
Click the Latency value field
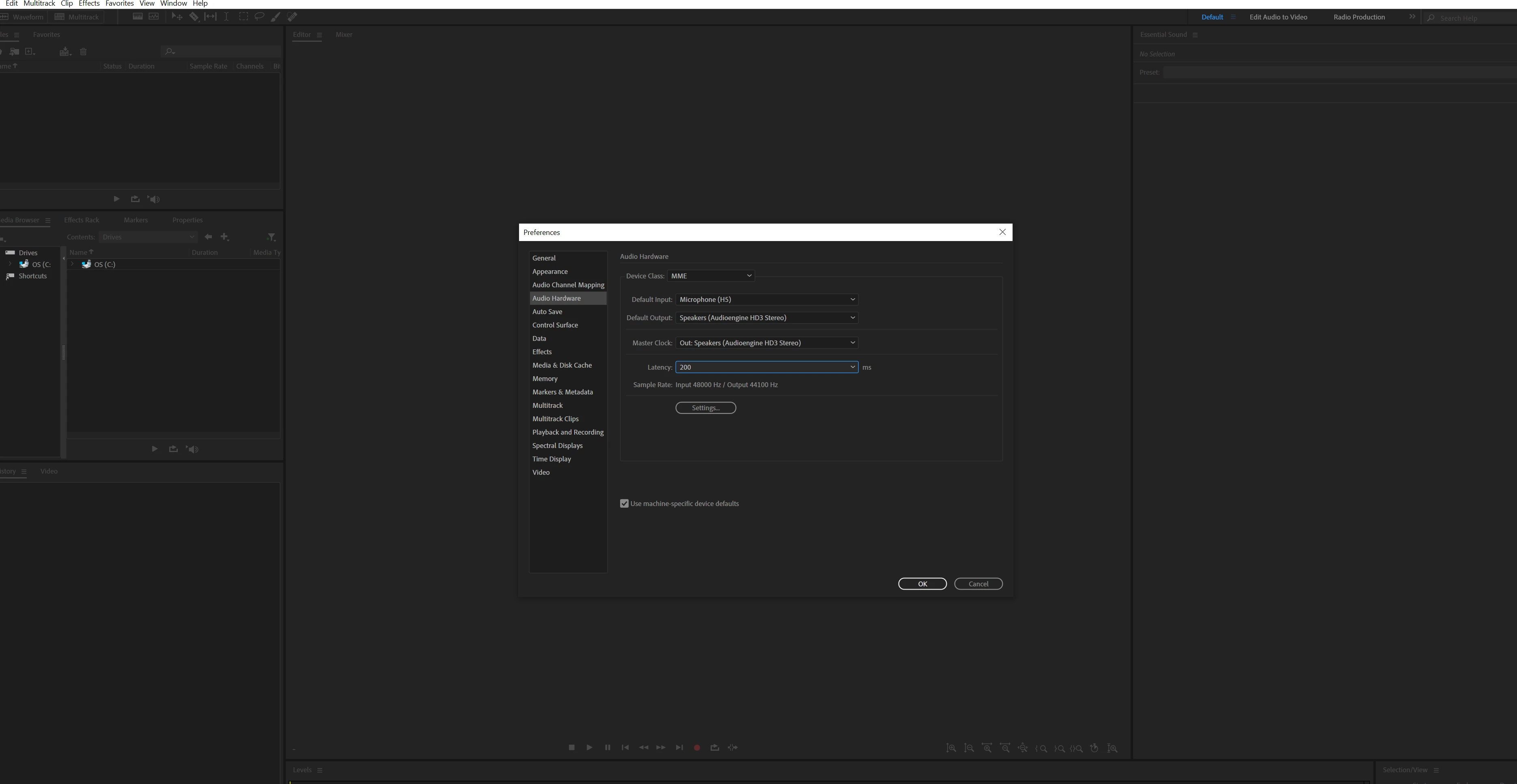[760, 367]
